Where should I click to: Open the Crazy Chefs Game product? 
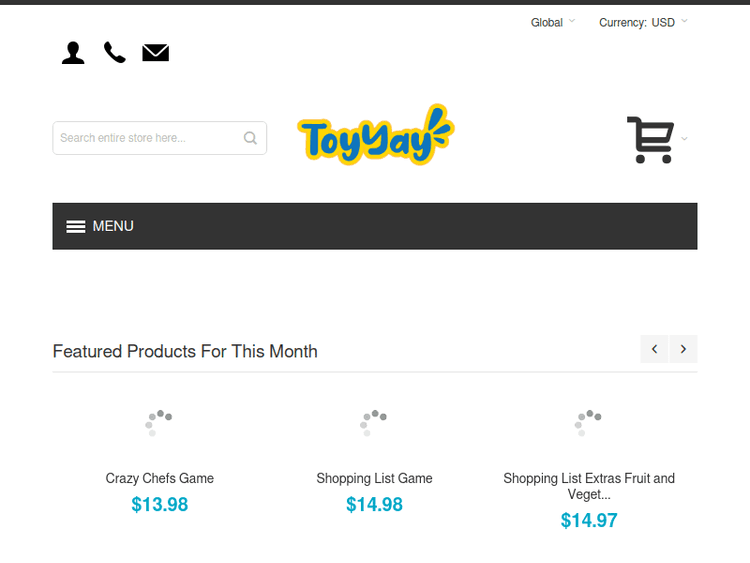pyautogui.click(x=160, y=478)
